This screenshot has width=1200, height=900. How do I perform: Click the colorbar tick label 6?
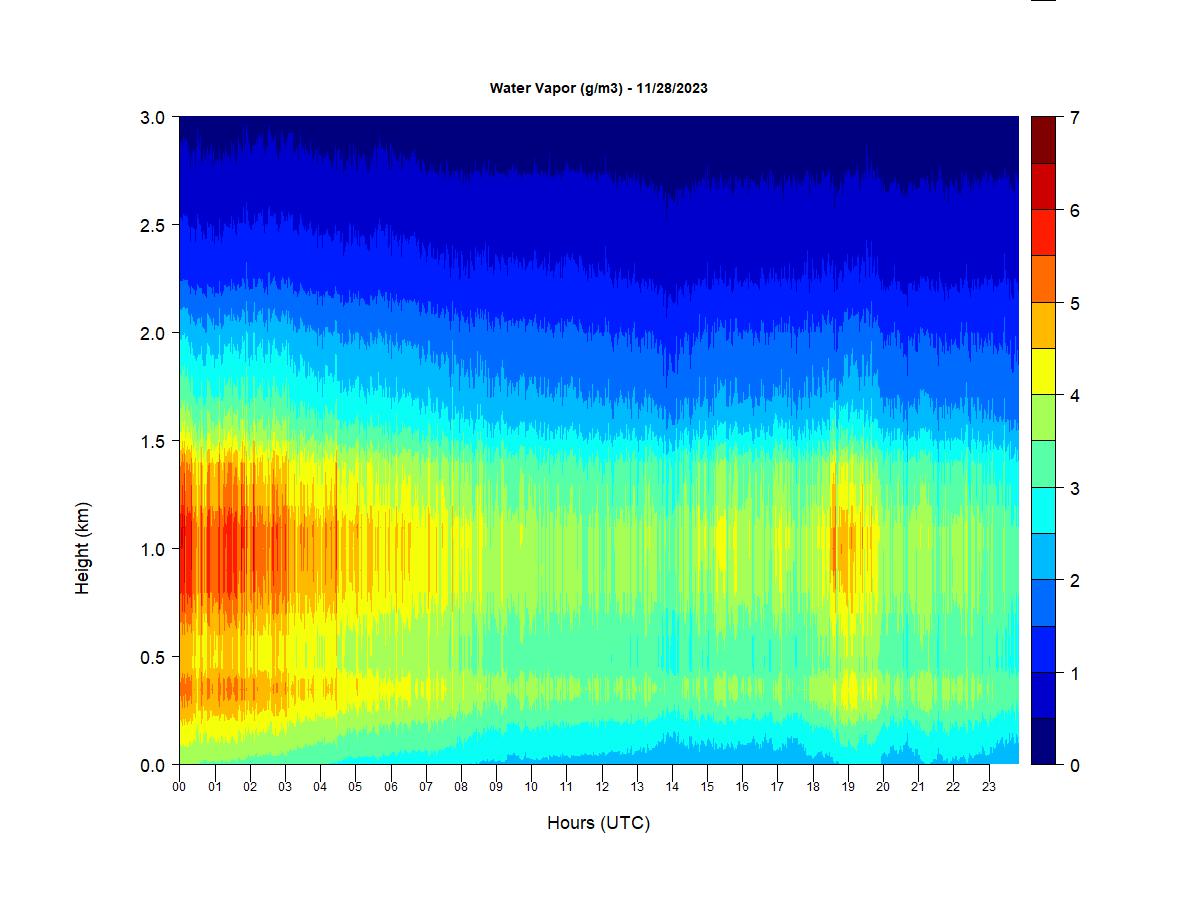1074,210
